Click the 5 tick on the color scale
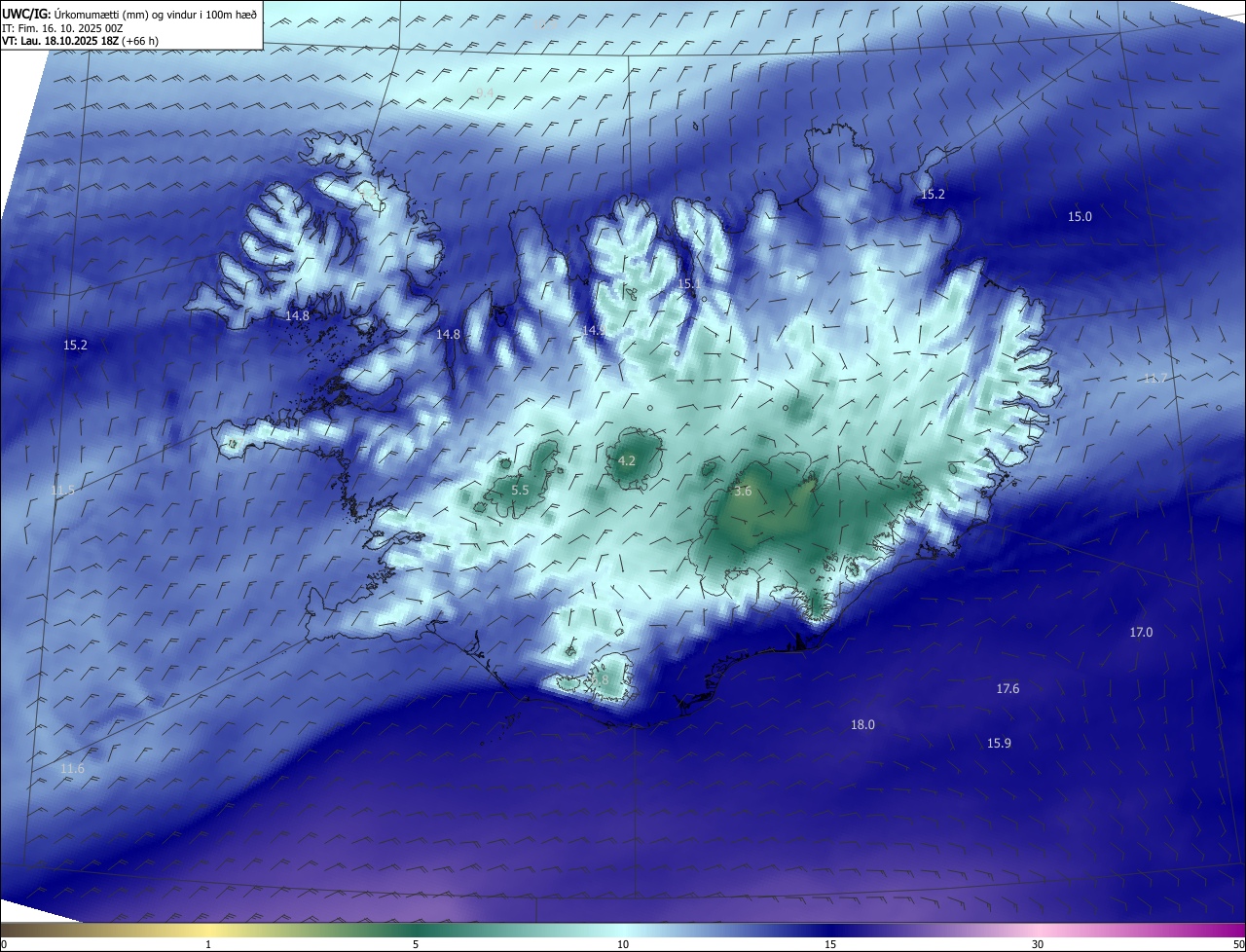The width and height of the screenshot is (1246, 952). pos(416,944)
